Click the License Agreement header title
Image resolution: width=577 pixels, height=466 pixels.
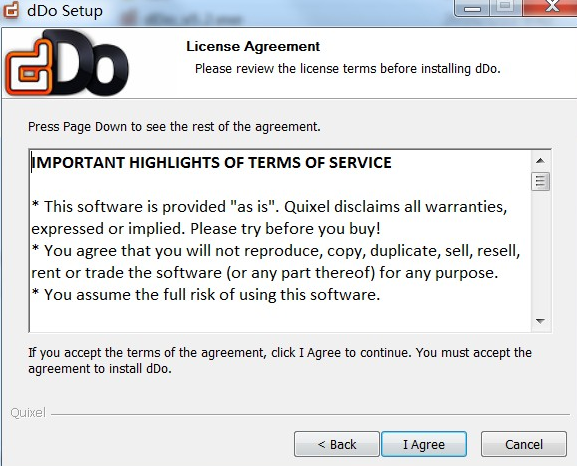coord(253,46)
